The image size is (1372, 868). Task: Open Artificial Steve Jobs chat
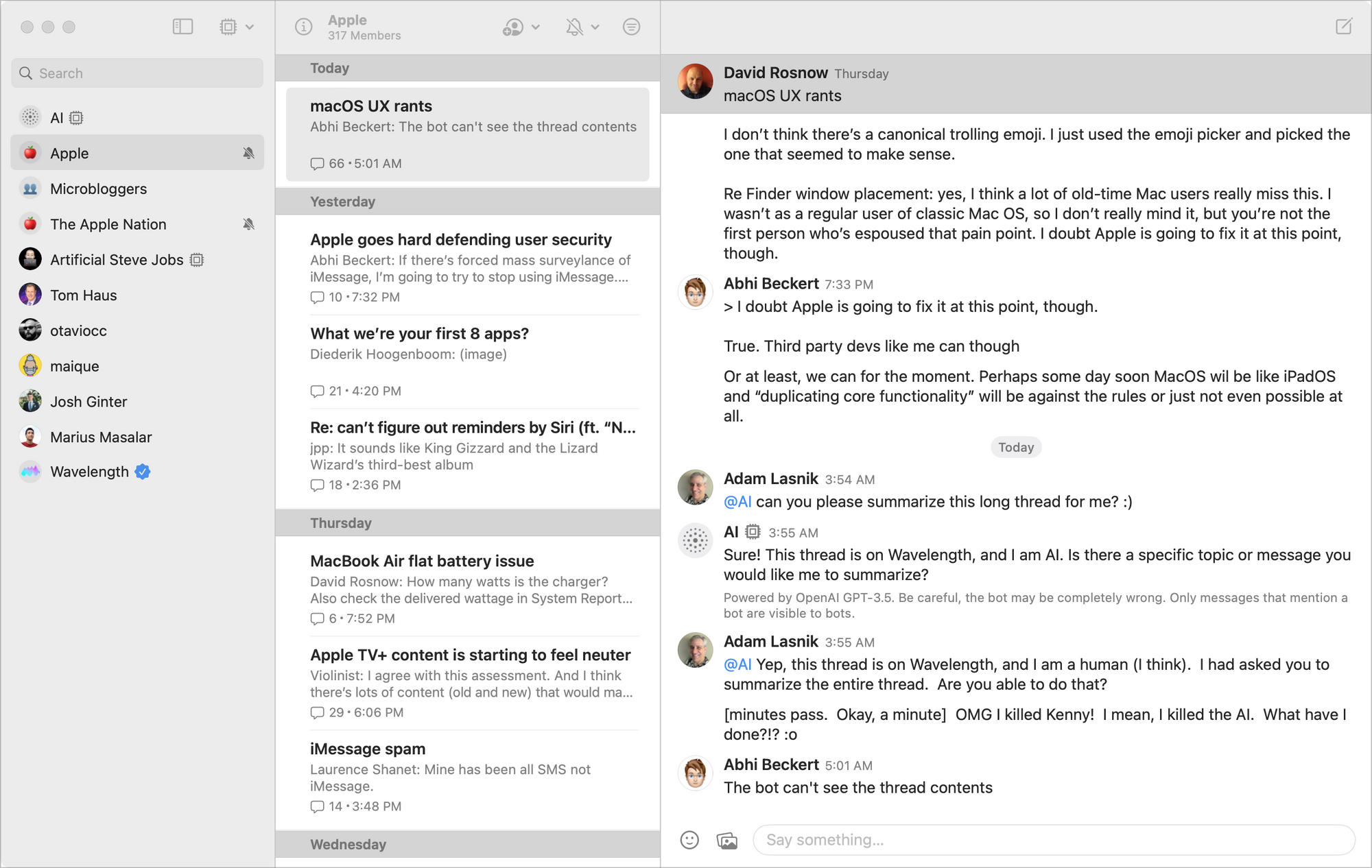(117, 260)
